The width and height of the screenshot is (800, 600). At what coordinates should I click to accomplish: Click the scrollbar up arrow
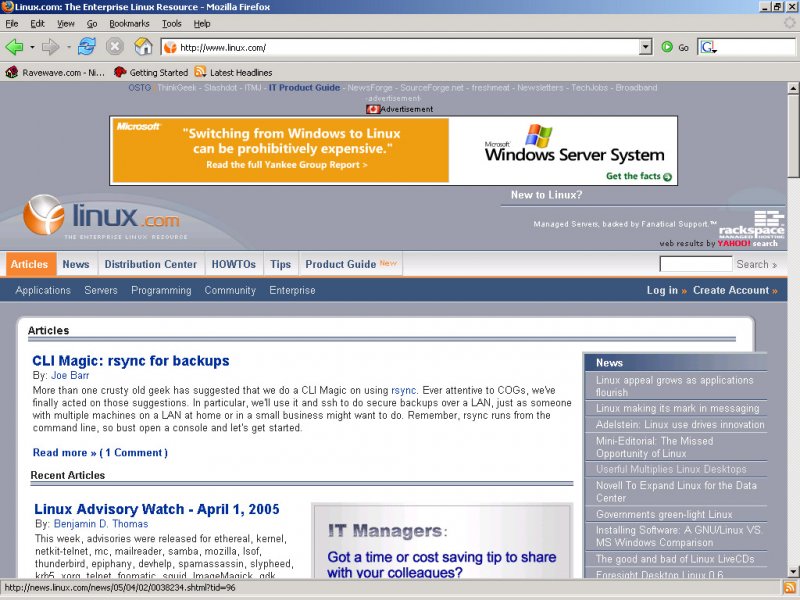[793, 88]
